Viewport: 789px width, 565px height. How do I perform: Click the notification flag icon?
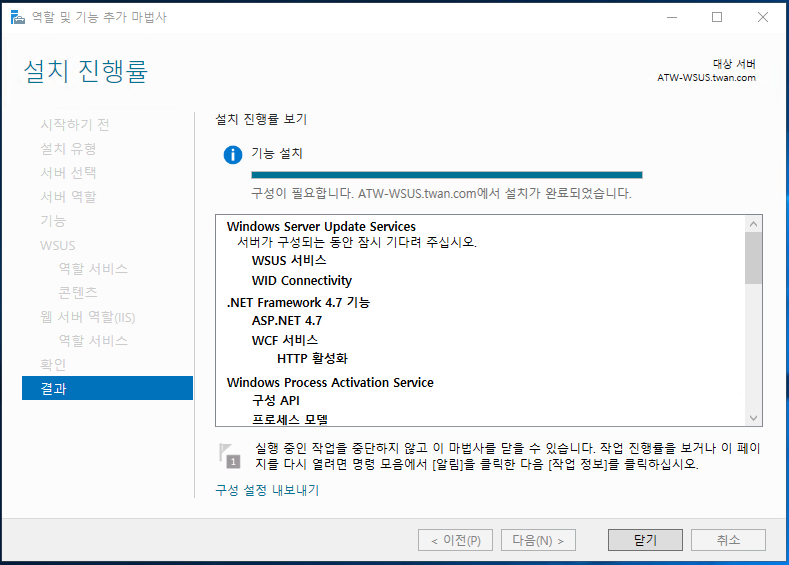pos(229,456)
